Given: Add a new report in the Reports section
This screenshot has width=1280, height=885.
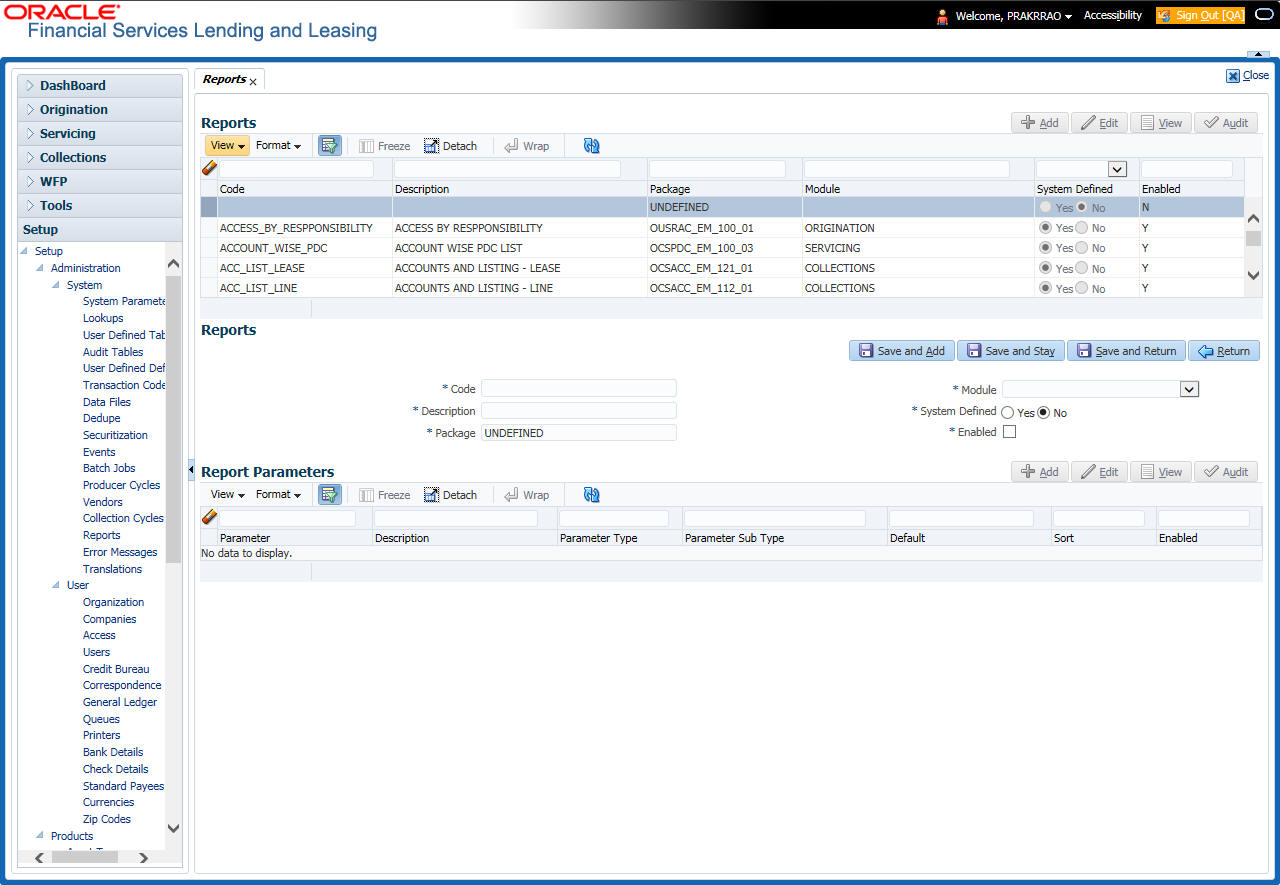Looking at the screenshot, I should click(1039, 123).
